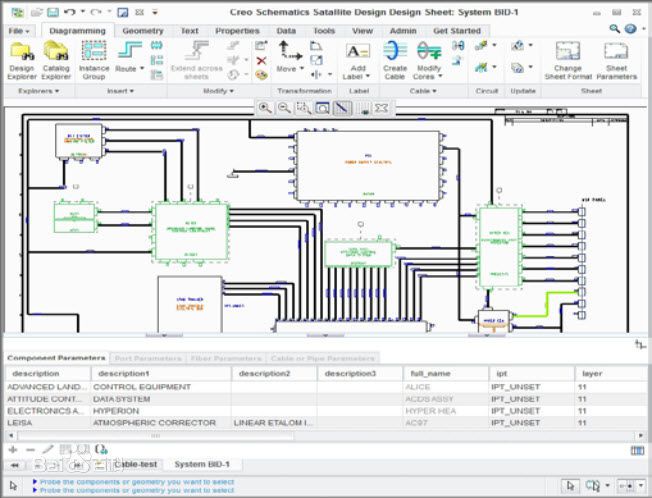Select the Component Parameters tab
Image resolution: width=652 pixels, height=498 pixels.
coord(56,358)
